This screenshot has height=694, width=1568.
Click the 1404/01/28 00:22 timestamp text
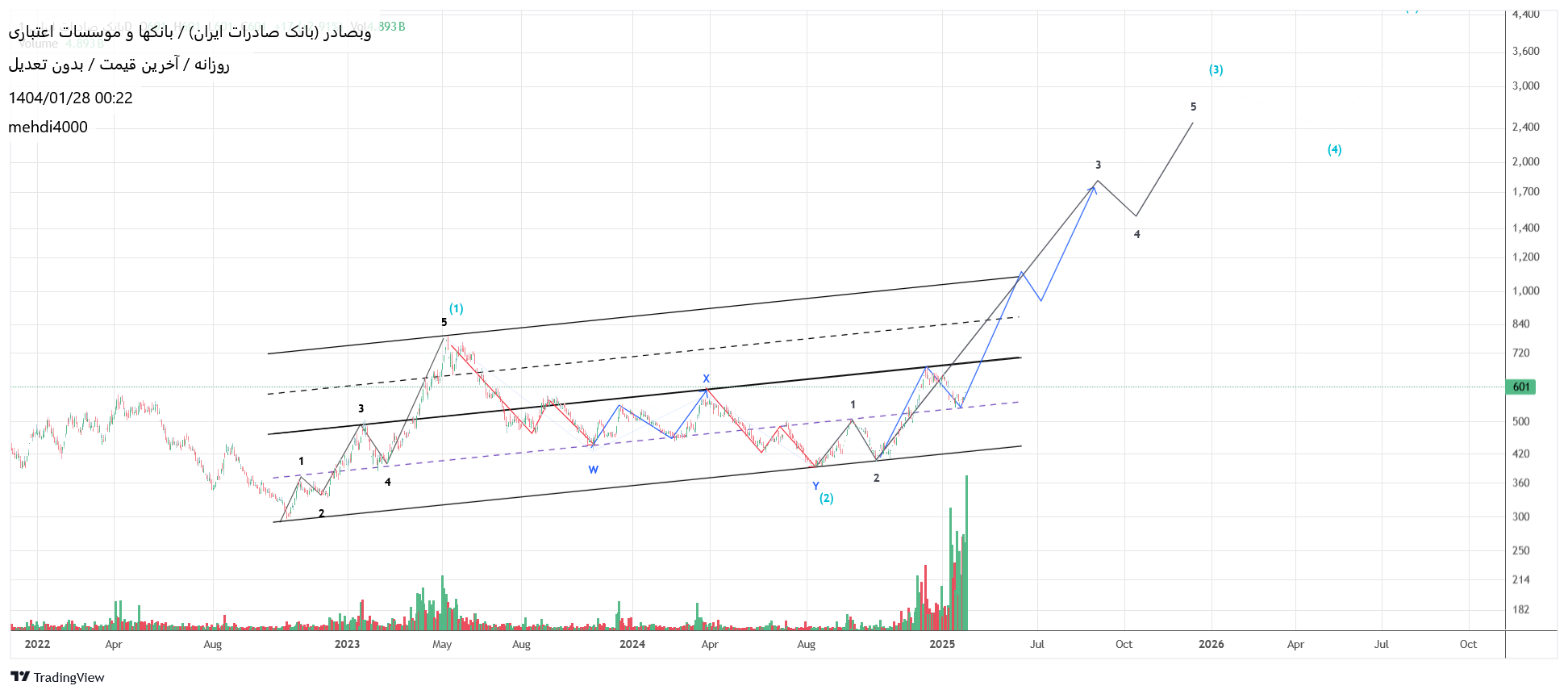coord(71,98)
